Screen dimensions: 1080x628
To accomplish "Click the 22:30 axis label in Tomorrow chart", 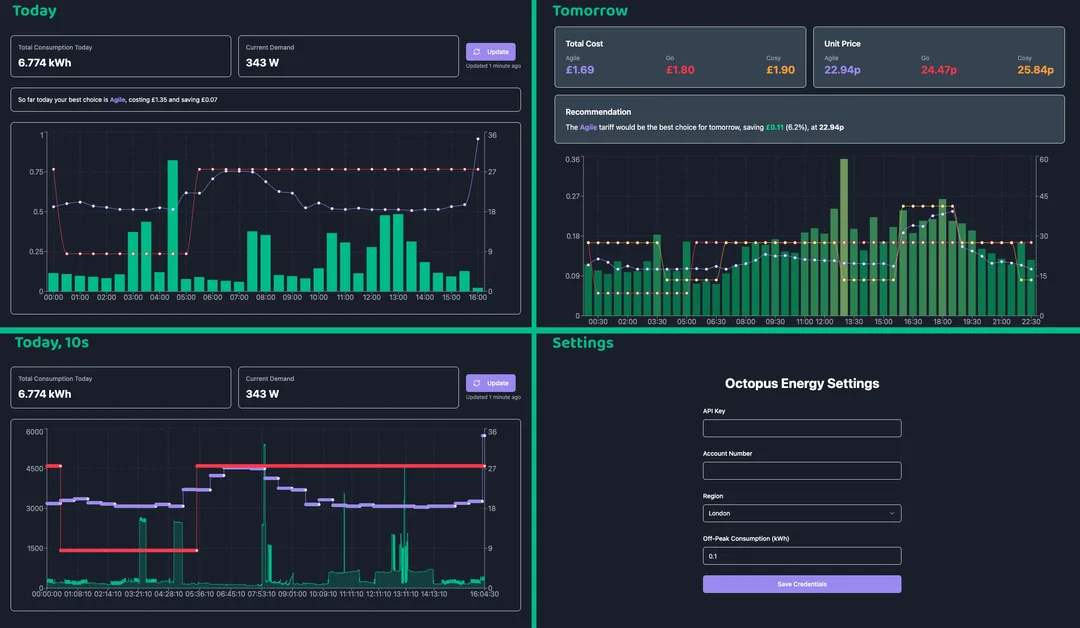I will tap(1030, 322).
